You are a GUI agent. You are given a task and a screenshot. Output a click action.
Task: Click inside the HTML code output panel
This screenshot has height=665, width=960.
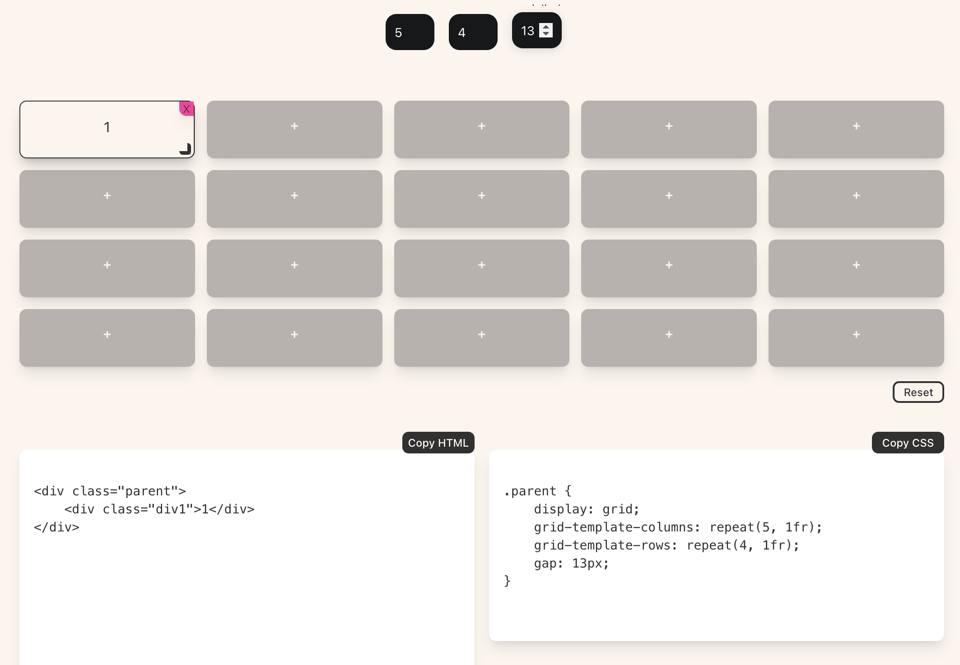(x=246, y=580)
